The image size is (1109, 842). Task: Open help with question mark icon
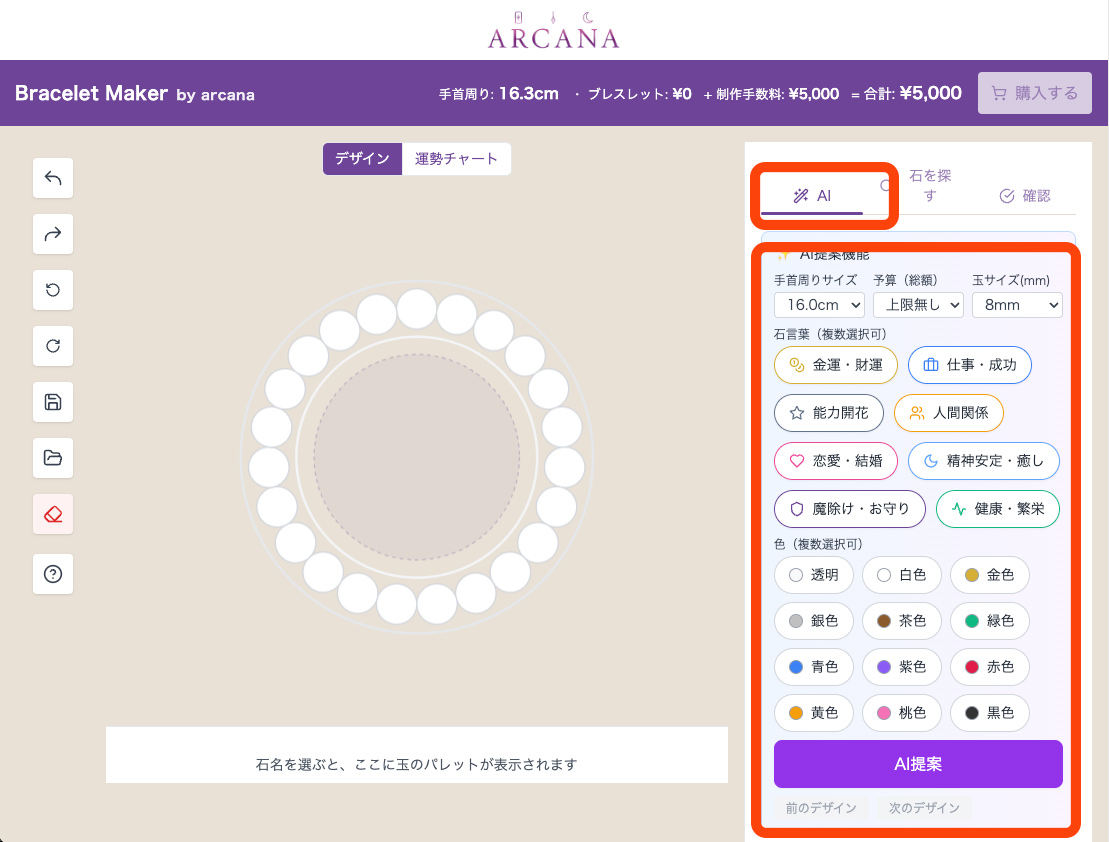click(x=53, y=574)
